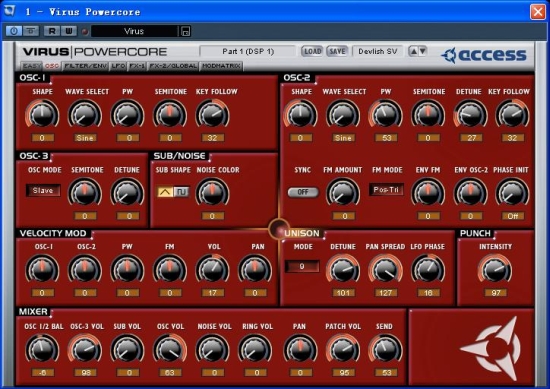Click the Velocity Mod FM knob
Viewport: 550px width, 389px height.
170,269
